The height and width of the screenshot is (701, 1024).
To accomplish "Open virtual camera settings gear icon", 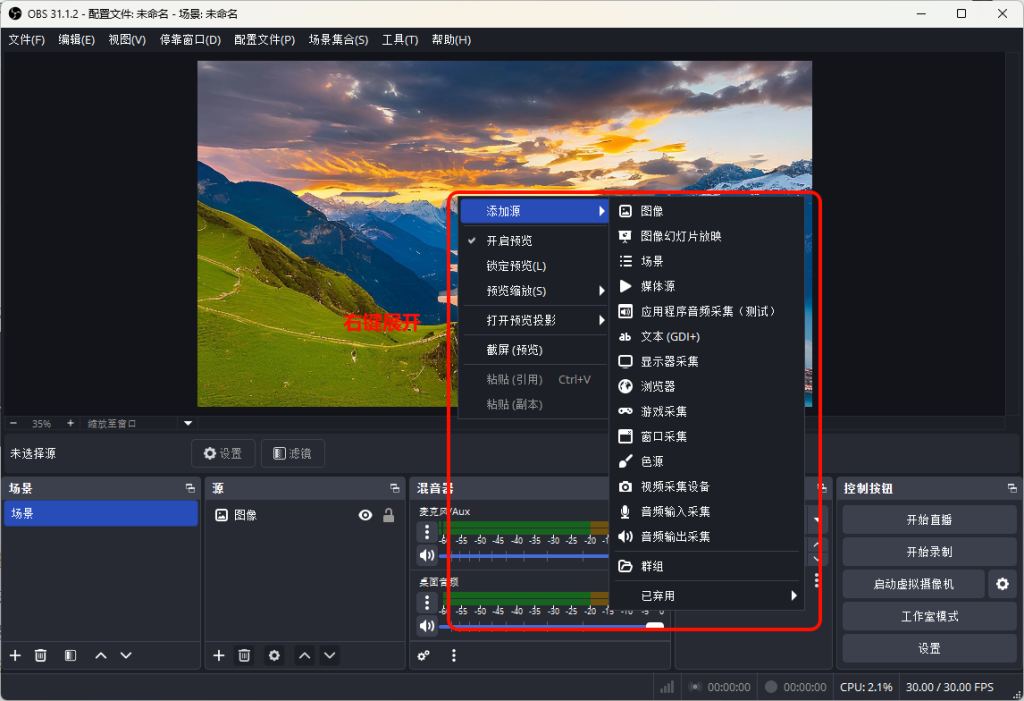I will click(1003, 584).
